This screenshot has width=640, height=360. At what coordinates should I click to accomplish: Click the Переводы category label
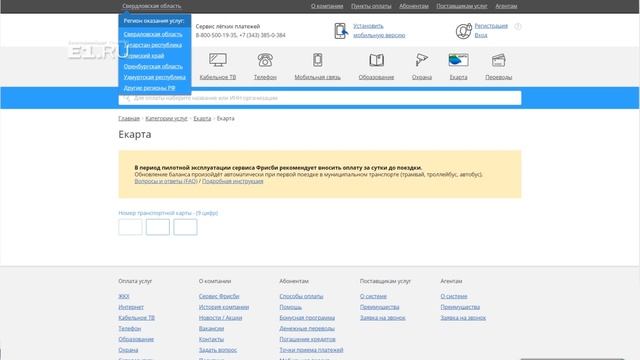pos(498,77)
